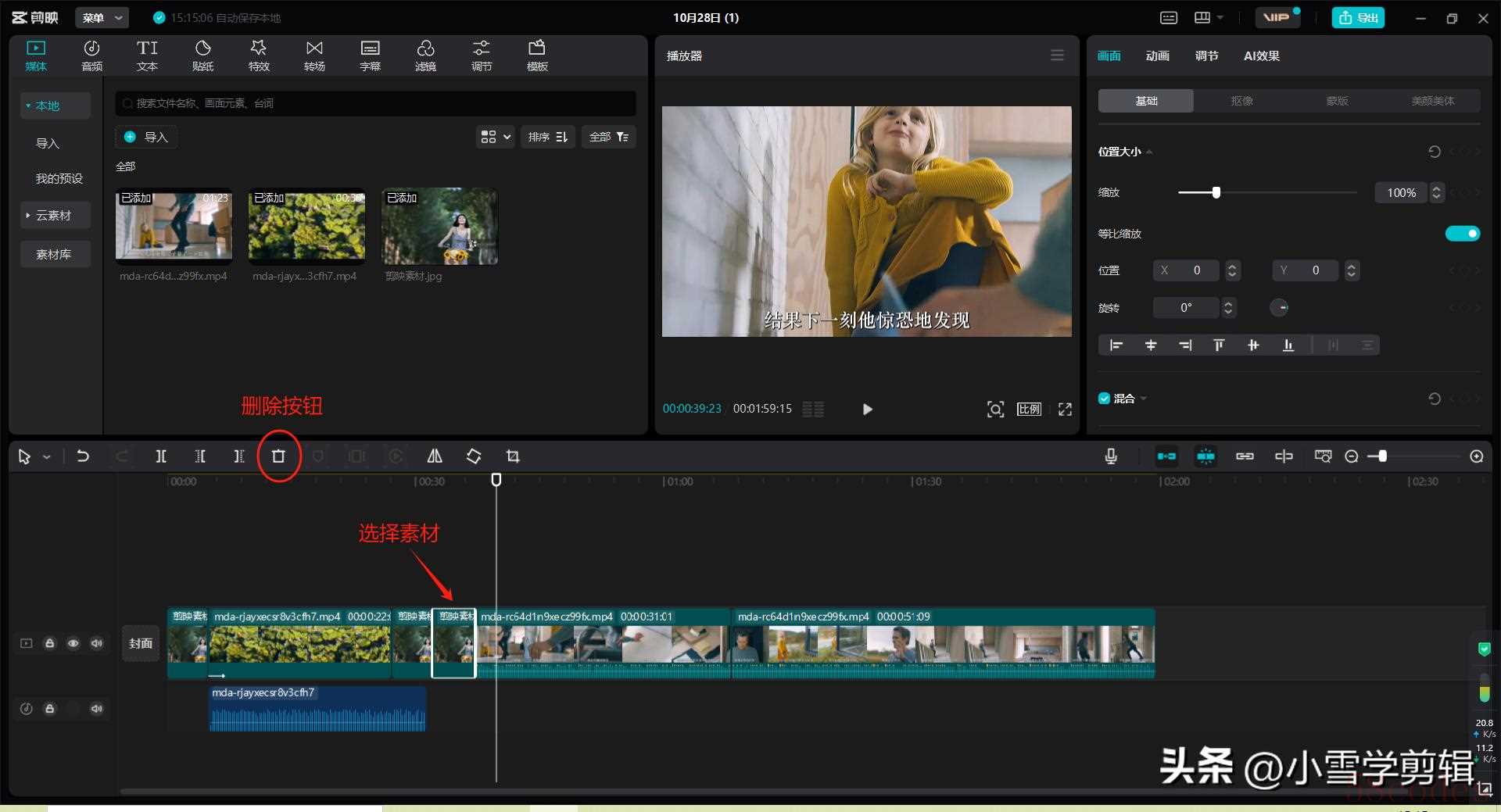1501x812 pixels.
Task: Switch to the 动画 tab
Action: [x=1157, y=55]
